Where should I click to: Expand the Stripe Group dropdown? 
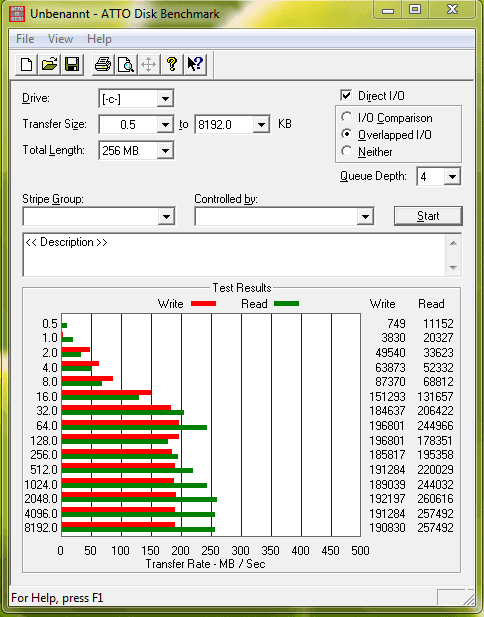click(166, 216)
